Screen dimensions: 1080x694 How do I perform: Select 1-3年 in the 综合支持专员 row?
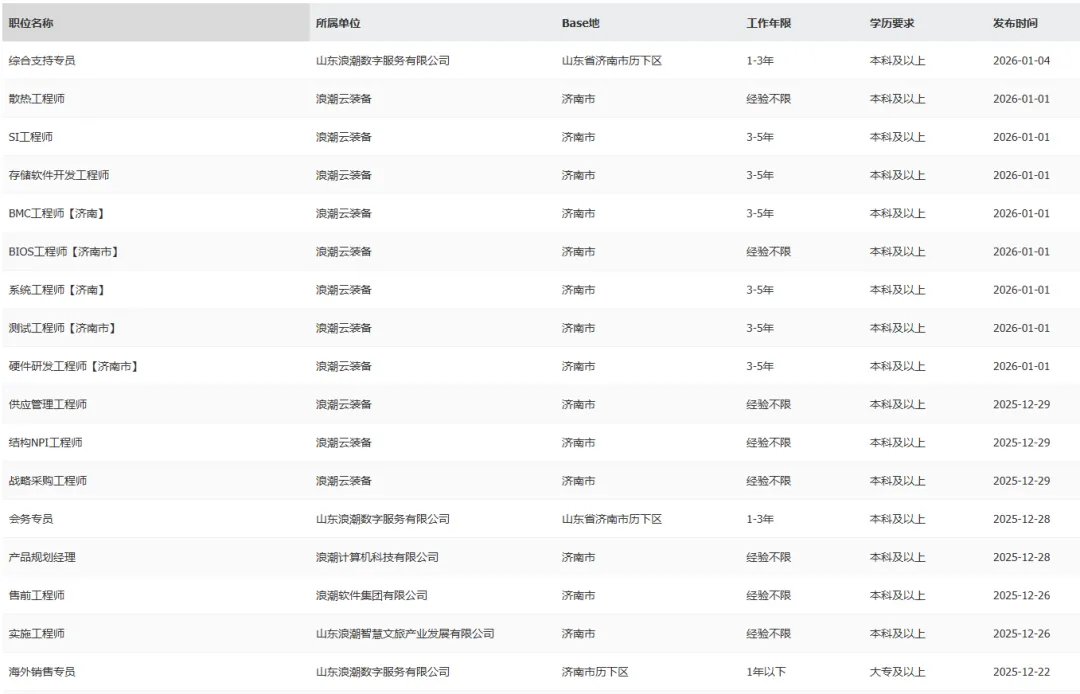coord(760,61)
